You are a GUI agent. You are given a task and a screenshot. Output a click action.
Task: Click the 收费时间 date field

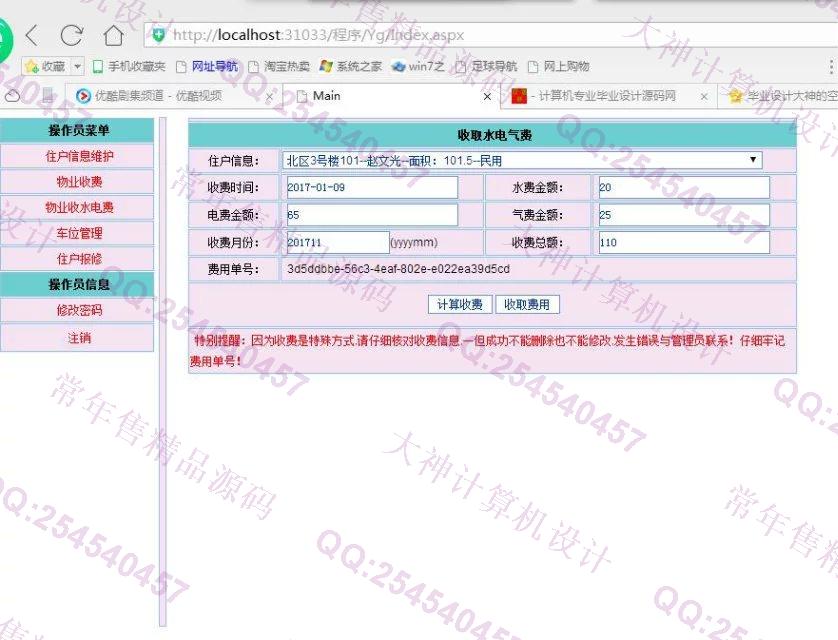click(372, 188)
